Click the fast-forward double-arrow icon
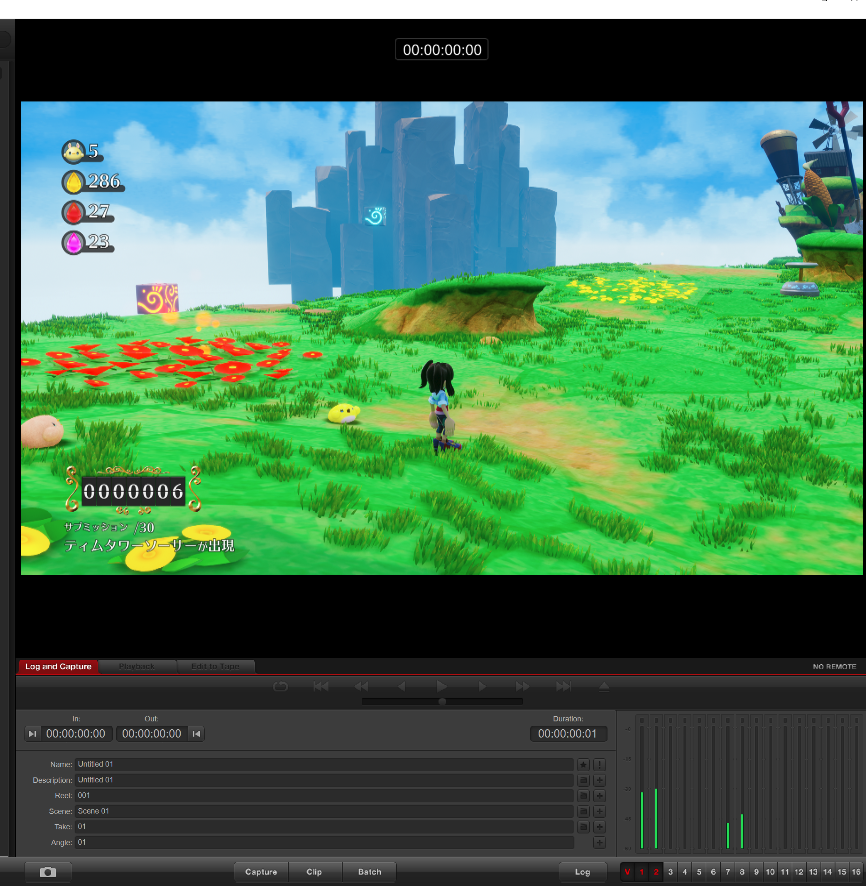This screenshot has height=886, width=866. [x=523, y=687]
